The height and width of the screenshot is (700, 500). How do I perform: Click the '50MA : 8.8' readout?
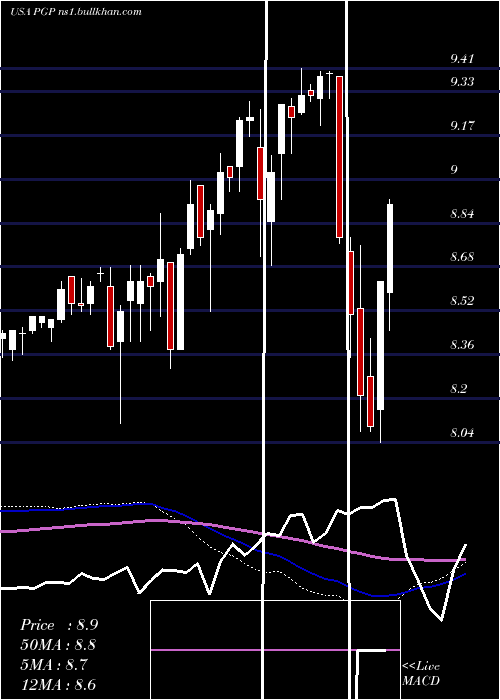58,645
